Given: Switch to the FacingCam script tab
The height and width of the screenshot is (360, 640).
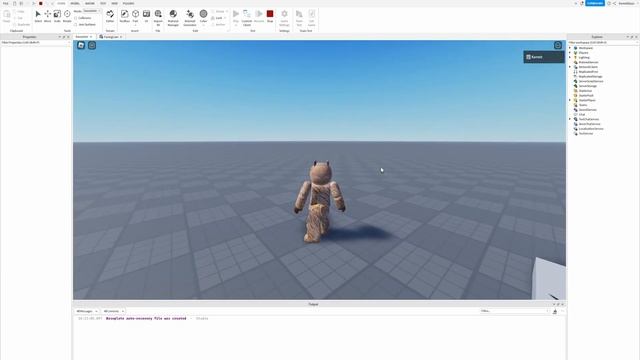Looking at the screenshot, I should (x=111, y=37).
